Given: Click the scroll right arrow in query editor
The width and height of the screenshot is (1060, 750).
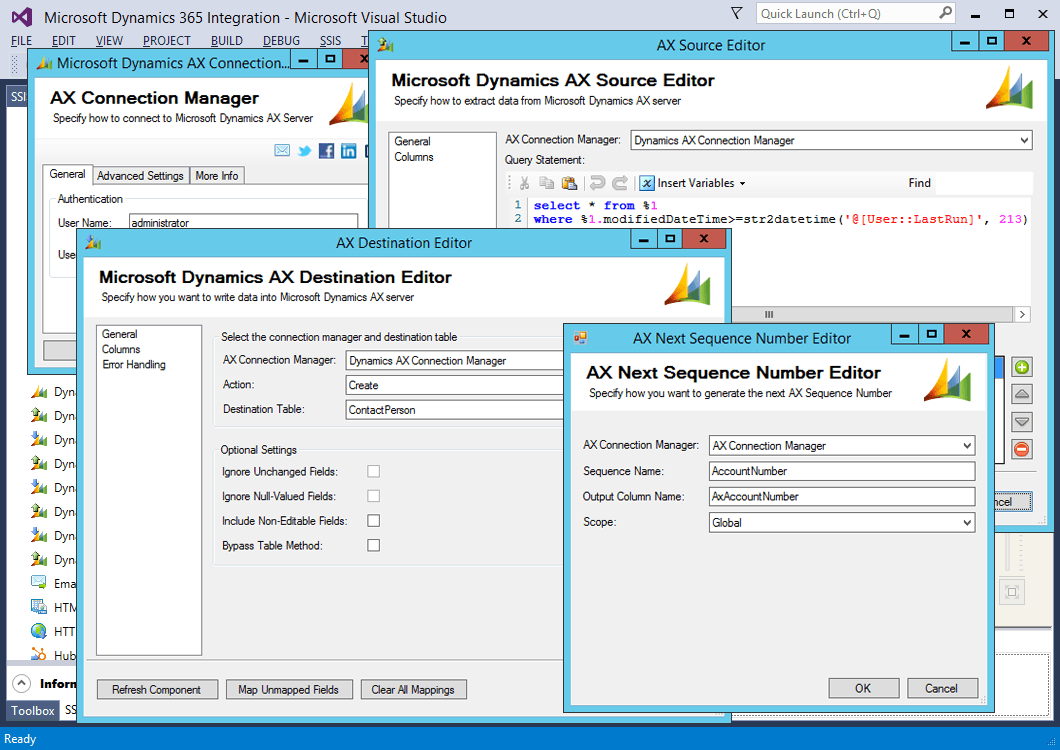Looking at the screenshot, I should point(1021,314).
